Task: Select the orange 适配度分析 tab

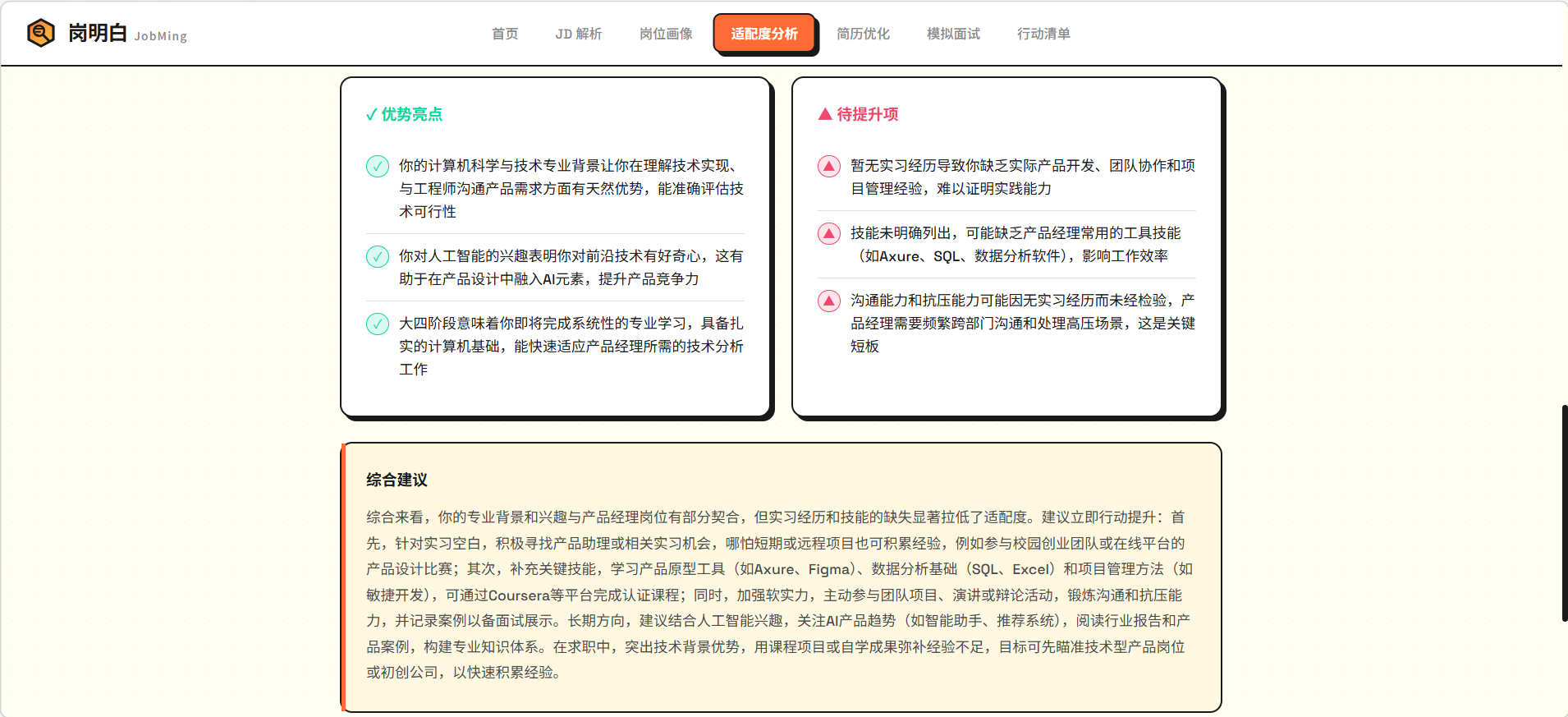Action: (764, 34)
